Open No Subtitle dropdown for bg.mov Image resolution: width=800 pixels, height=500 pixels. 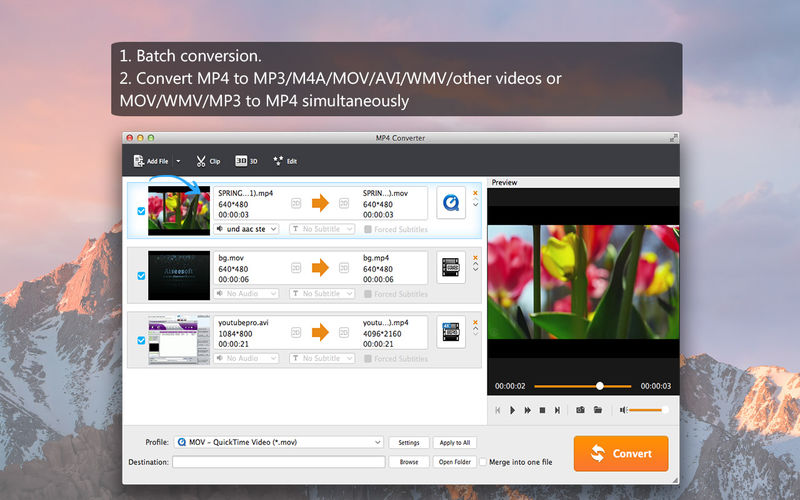[x=322, y=294]
